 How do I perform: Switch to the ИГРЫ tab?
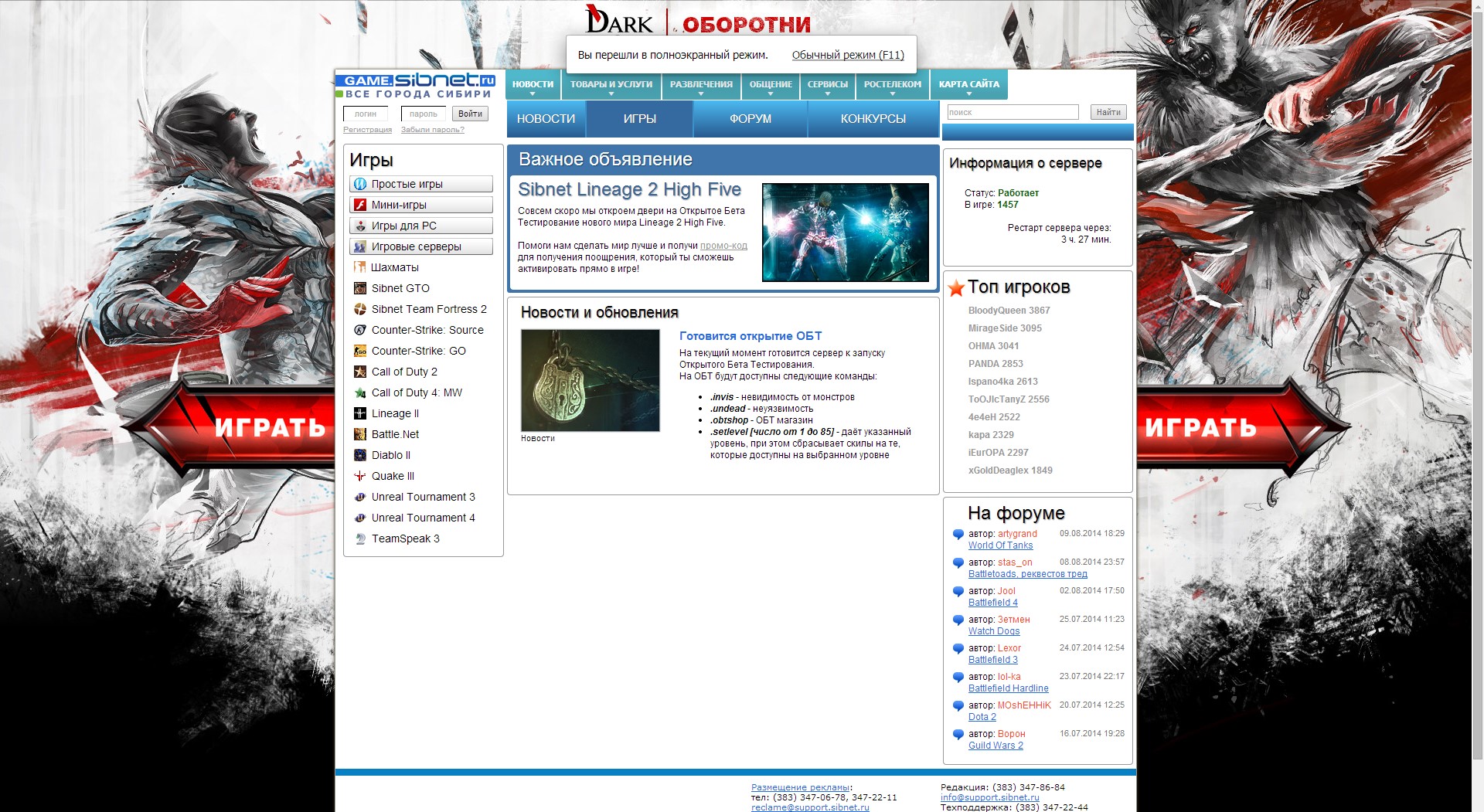(x=640, y=119)
